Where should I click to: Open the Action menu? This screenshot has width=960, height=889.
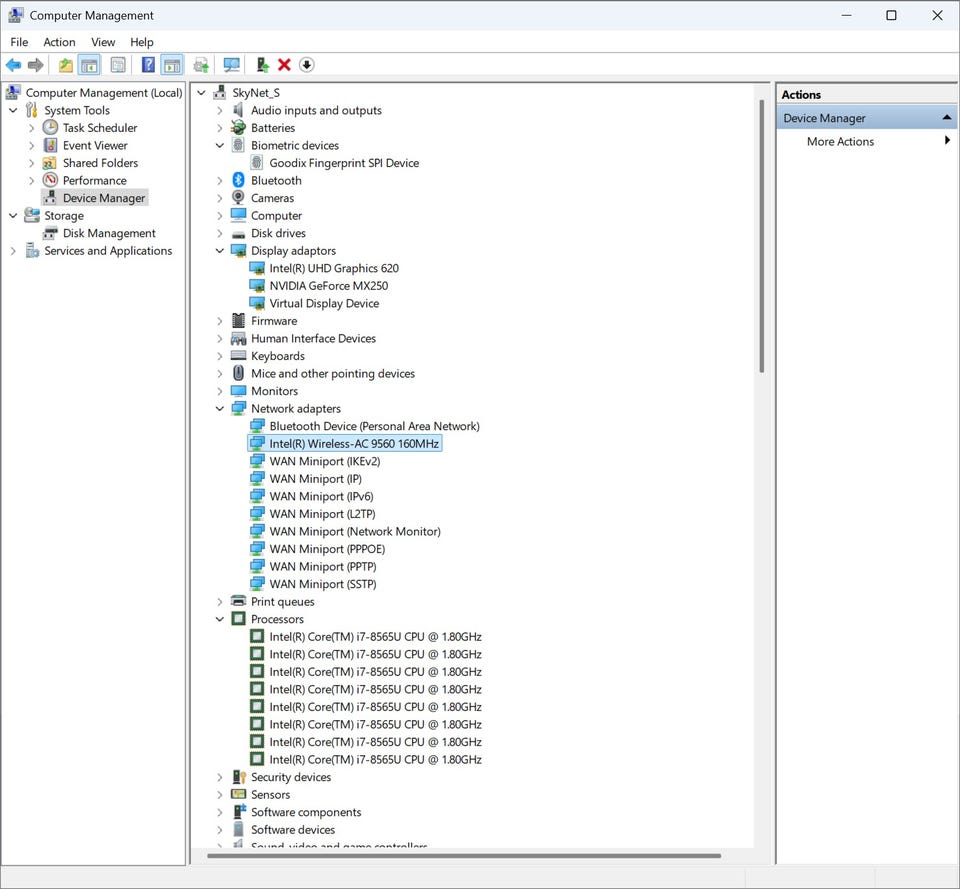coord(59,42)
